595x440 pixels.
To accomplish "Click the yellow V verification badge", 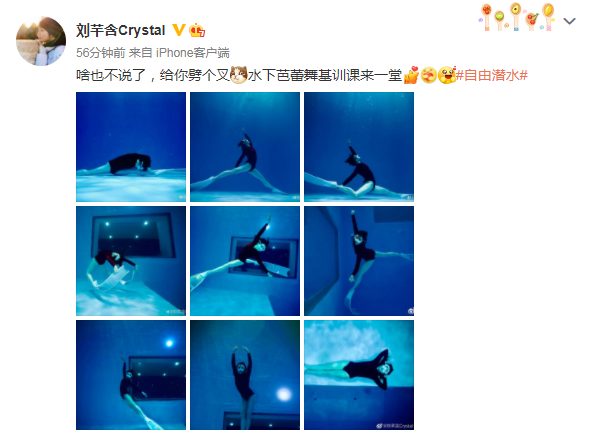I will click(x=178, y=30).
